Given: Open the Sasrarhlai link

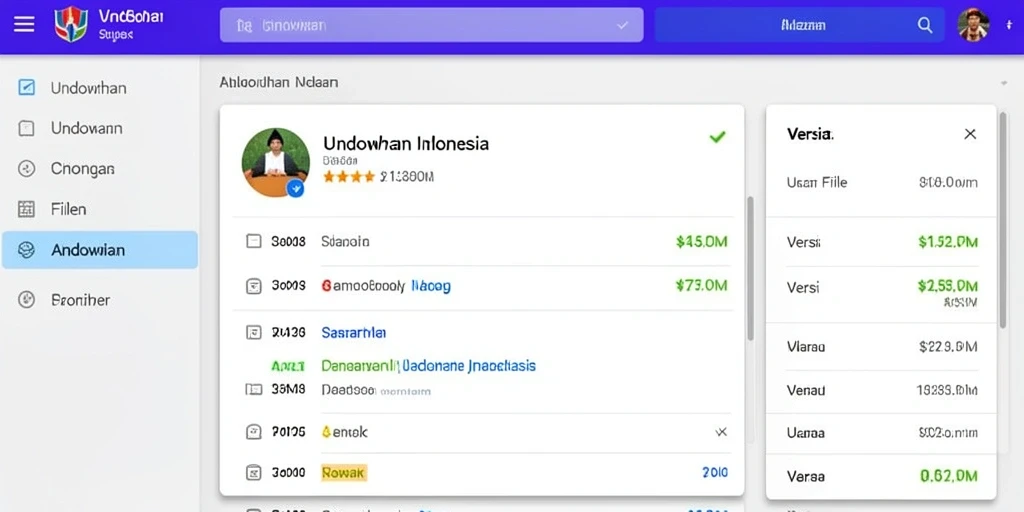Looking at the screenshot, I should point(353,332).
